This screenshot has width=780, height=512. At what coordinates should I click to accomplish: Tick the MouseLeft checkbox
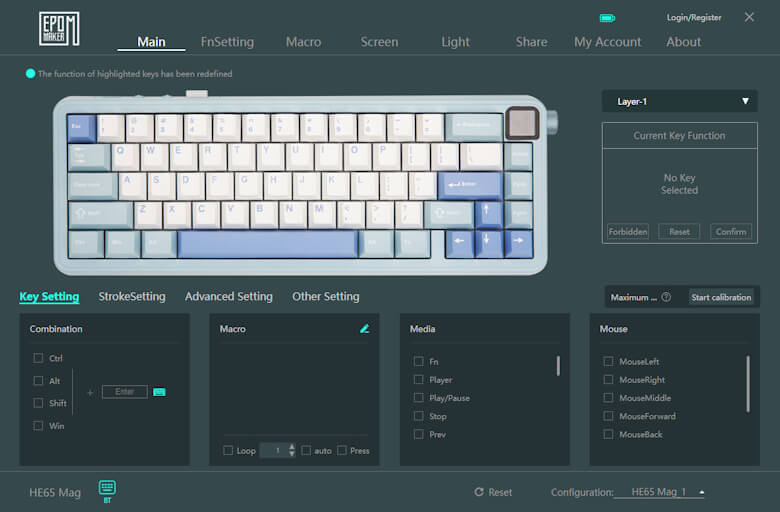pos(608,362)
